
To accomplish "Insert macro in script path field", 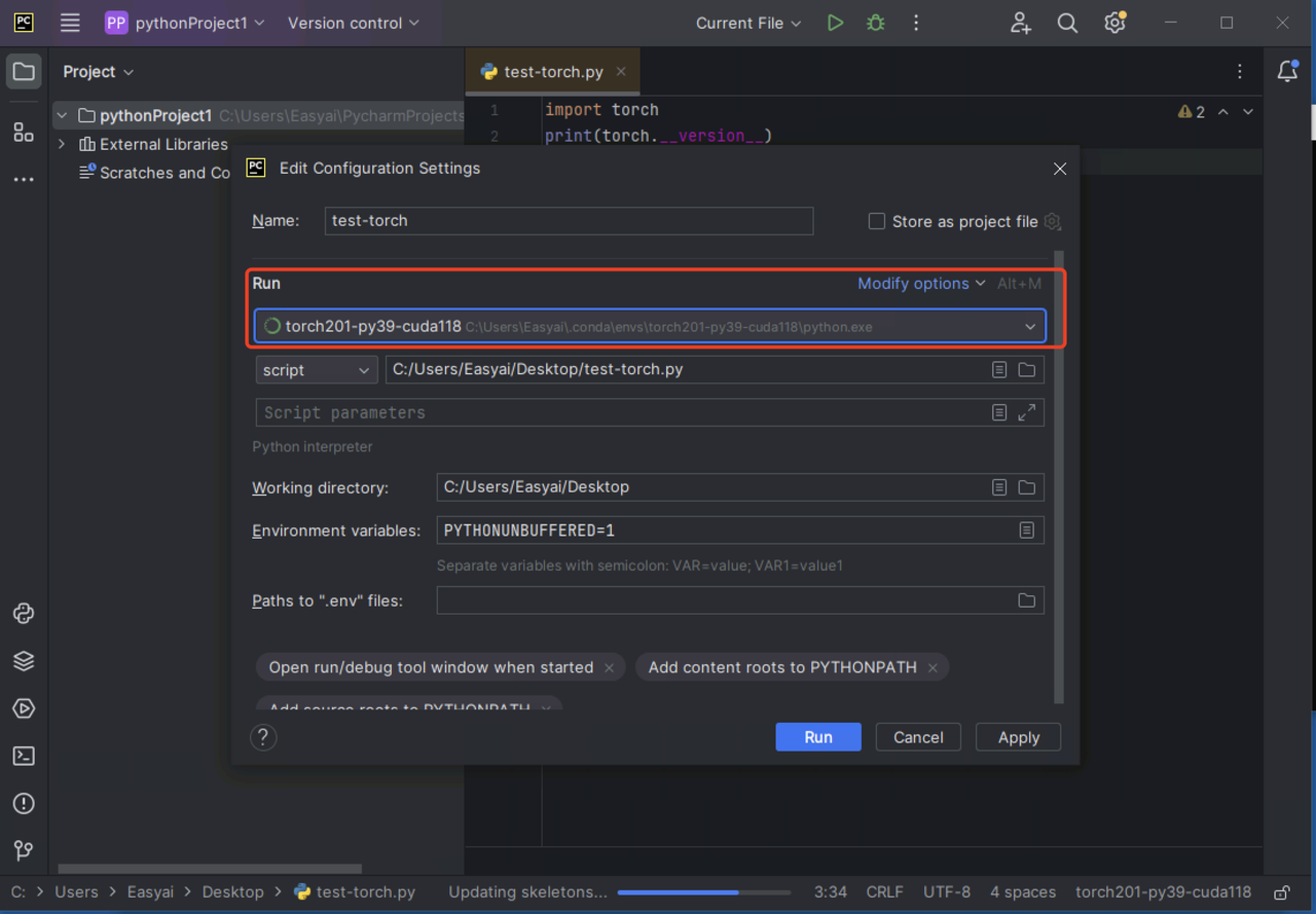I will 999,370.
